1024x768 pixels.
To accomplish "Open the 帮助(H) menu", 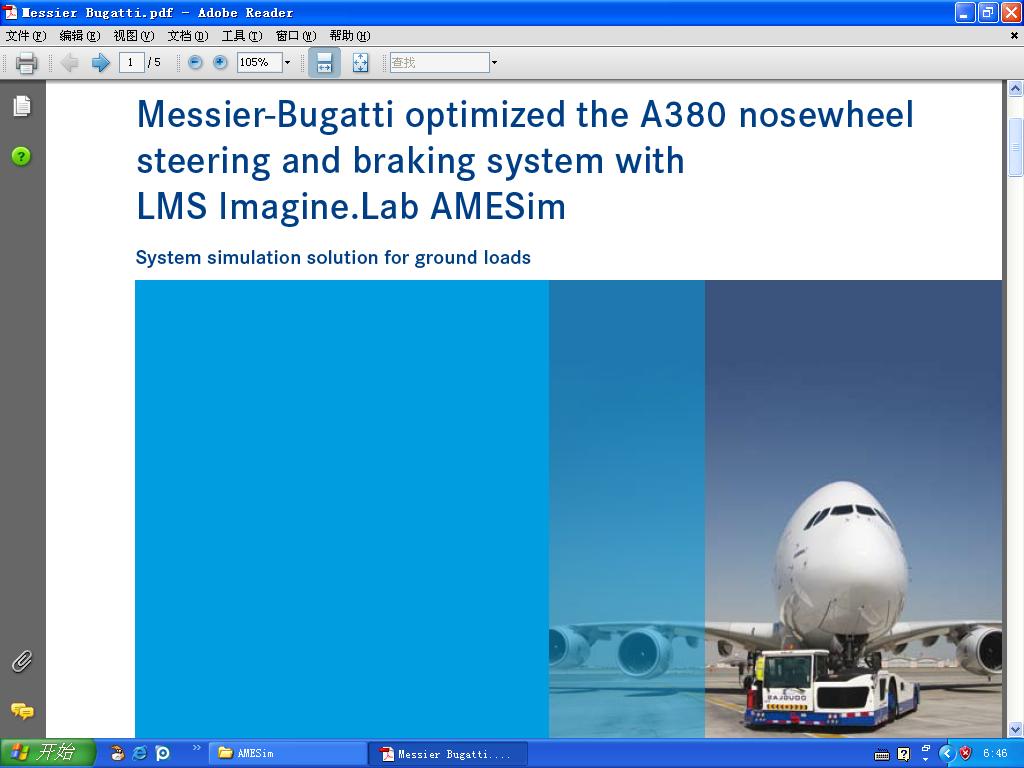I will (x=350, y=36).
